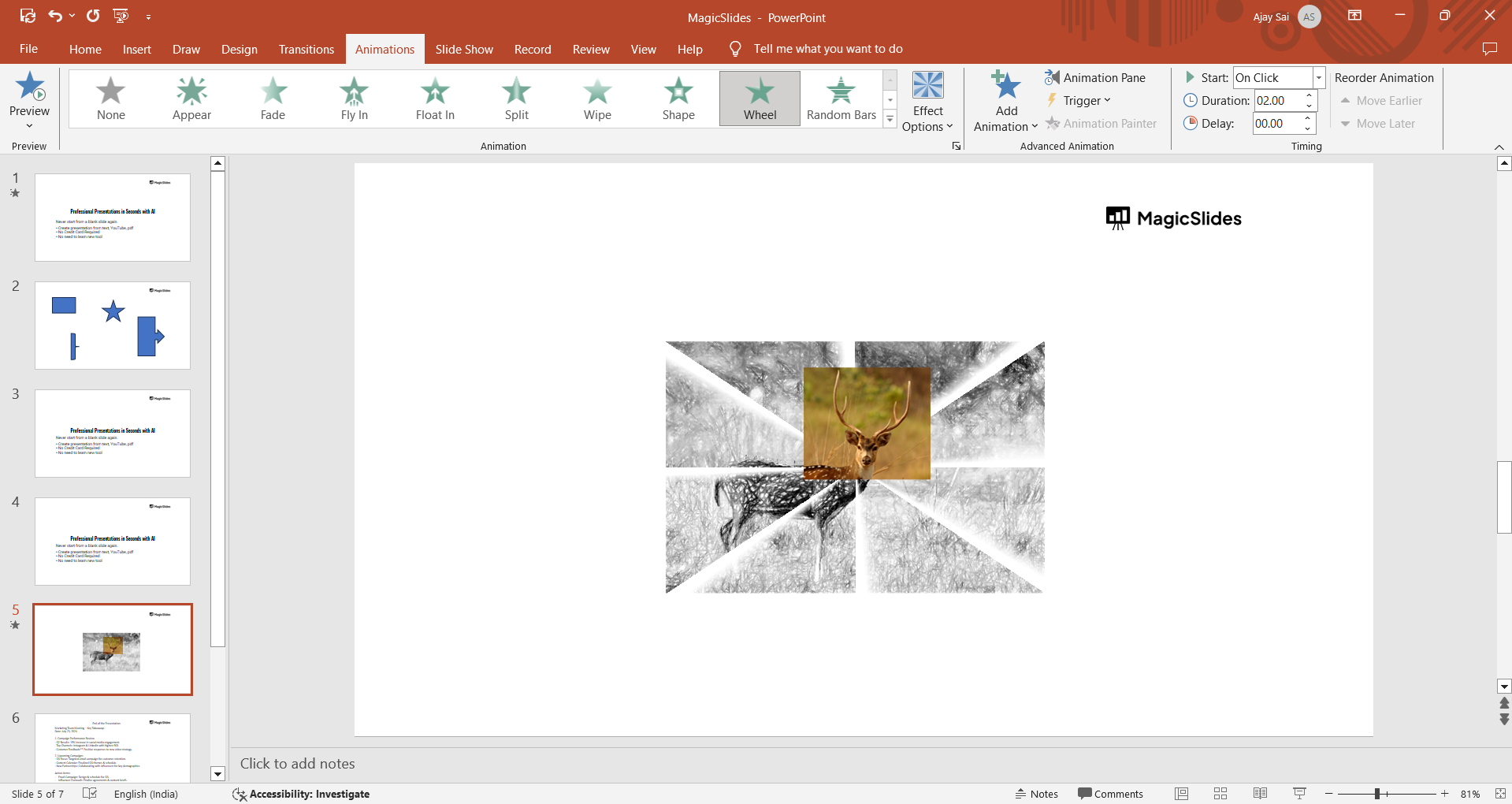The width and height of the screenshot is (1512, 804).
Task: Click the Add Animation star icon
Action: click(x=1006, y=85)
